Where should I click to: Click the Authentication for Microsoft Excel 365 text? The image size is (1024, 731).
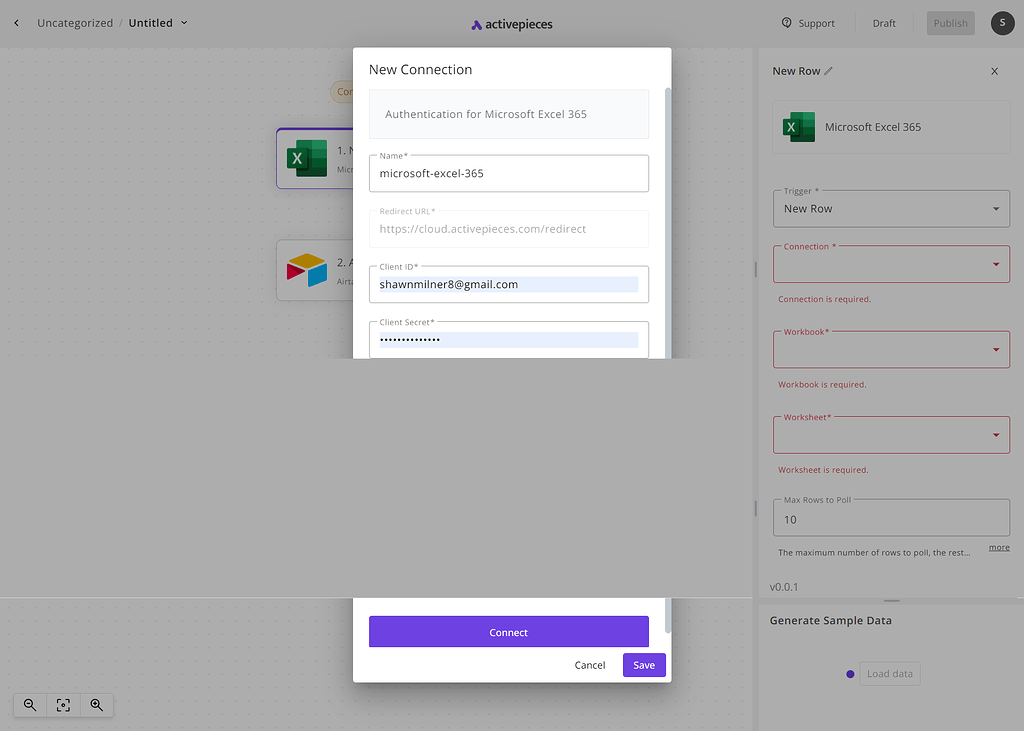coord(486,114)
